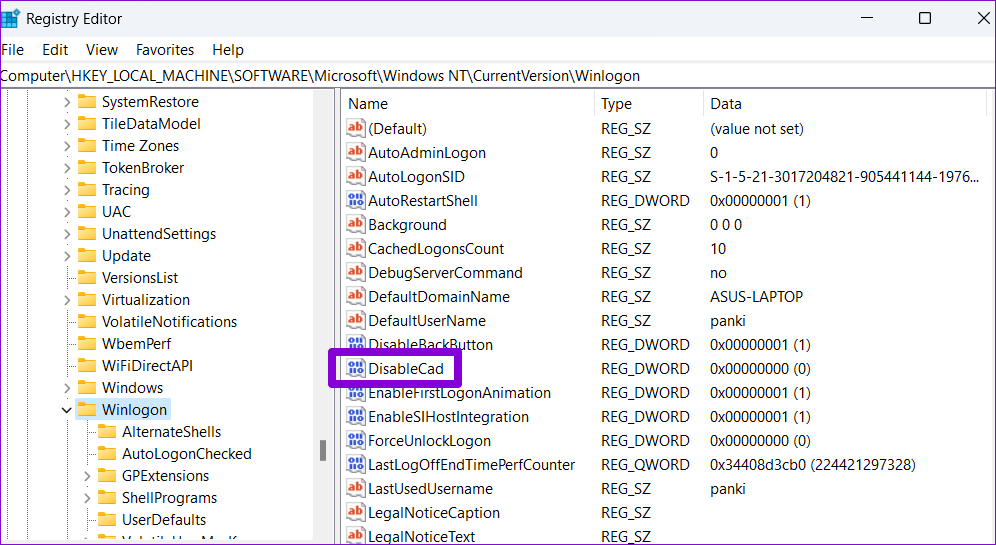Expand the Time Zones key
Viewport: 996px width, 545px height.
point(67,146)
